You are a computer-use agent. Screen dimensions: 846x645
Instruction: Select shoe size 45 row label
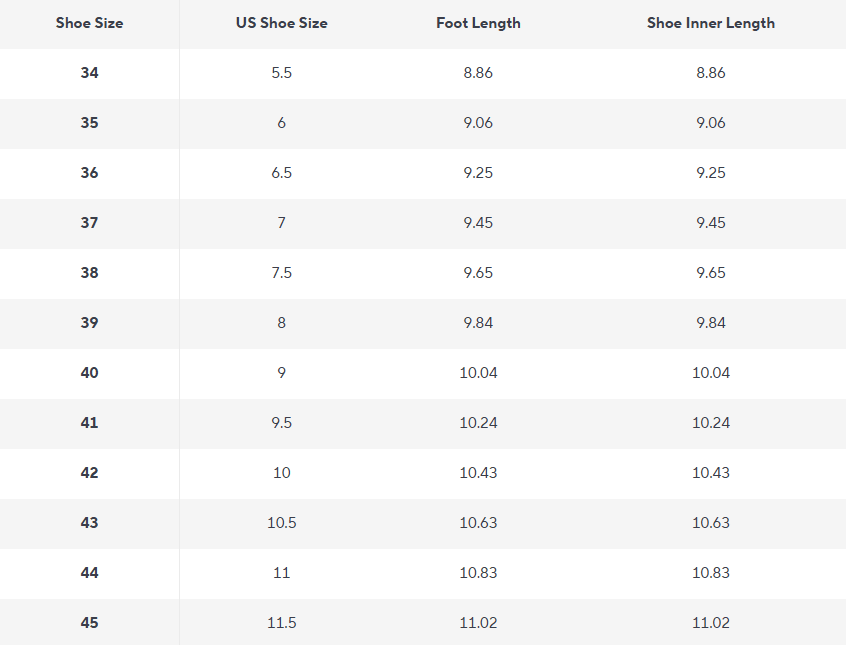90,623
